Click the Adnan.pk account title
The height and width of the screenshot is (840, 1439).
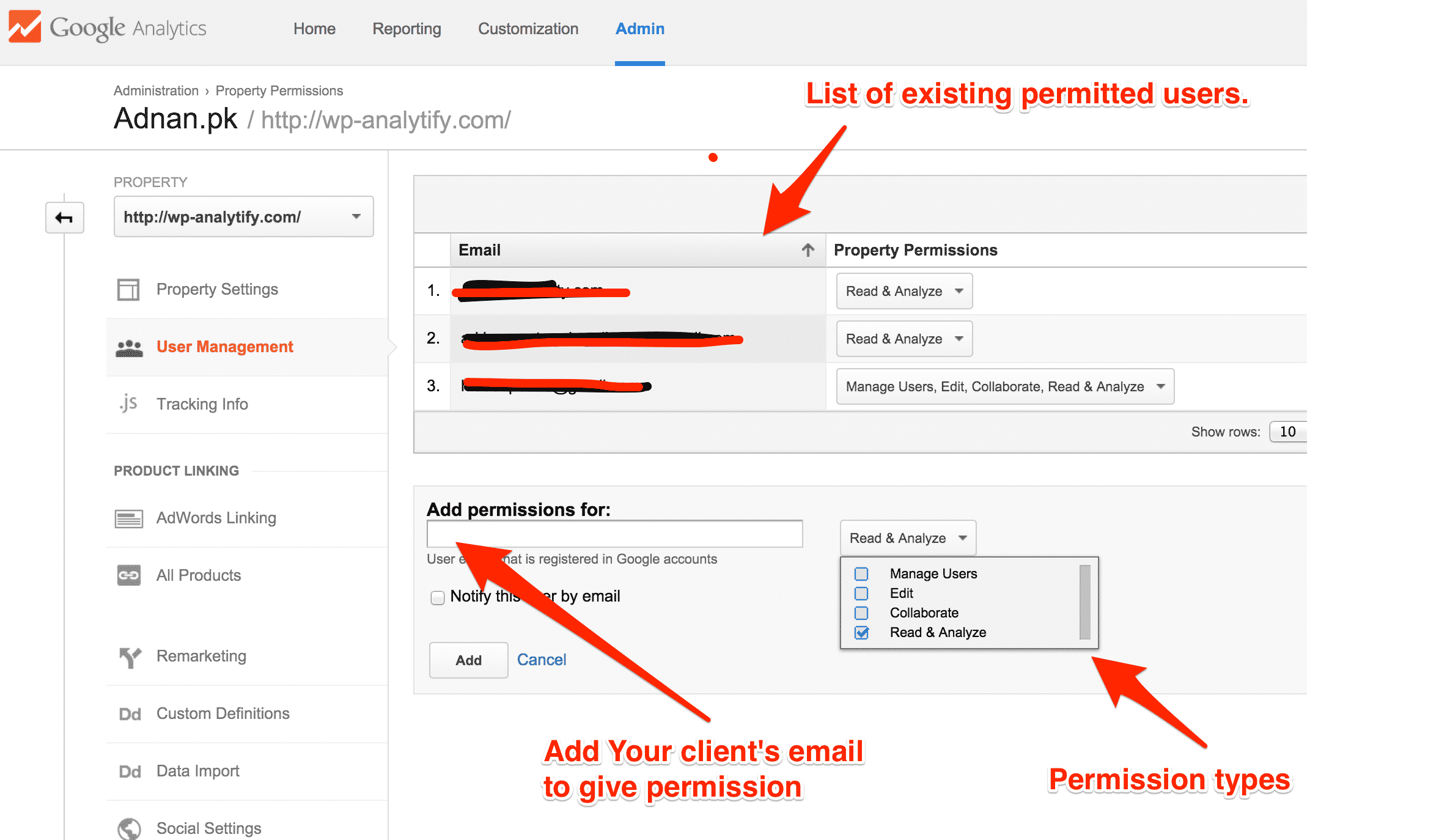[175, 119]
